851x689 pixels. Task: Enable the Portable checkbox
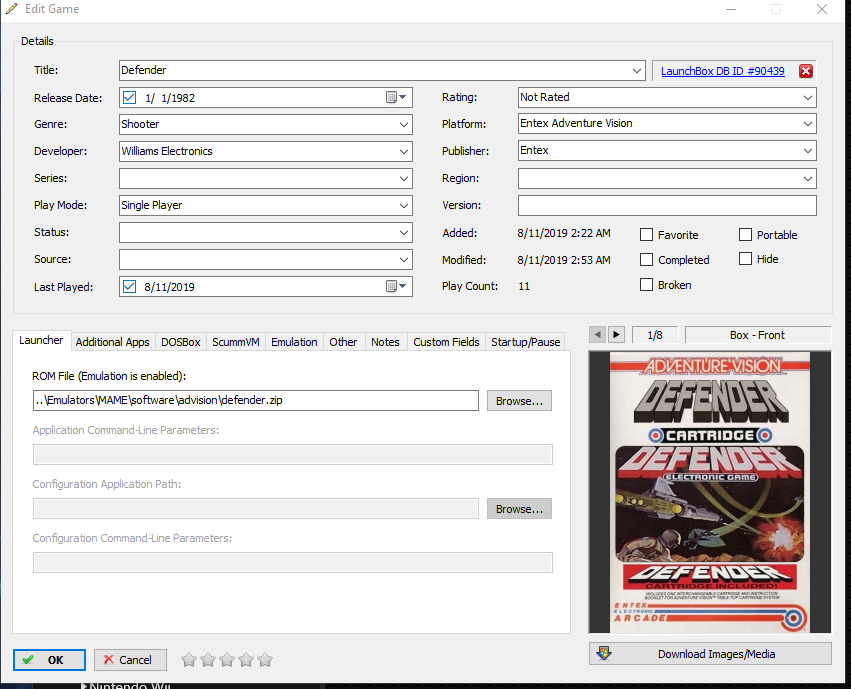pos(746,234)
